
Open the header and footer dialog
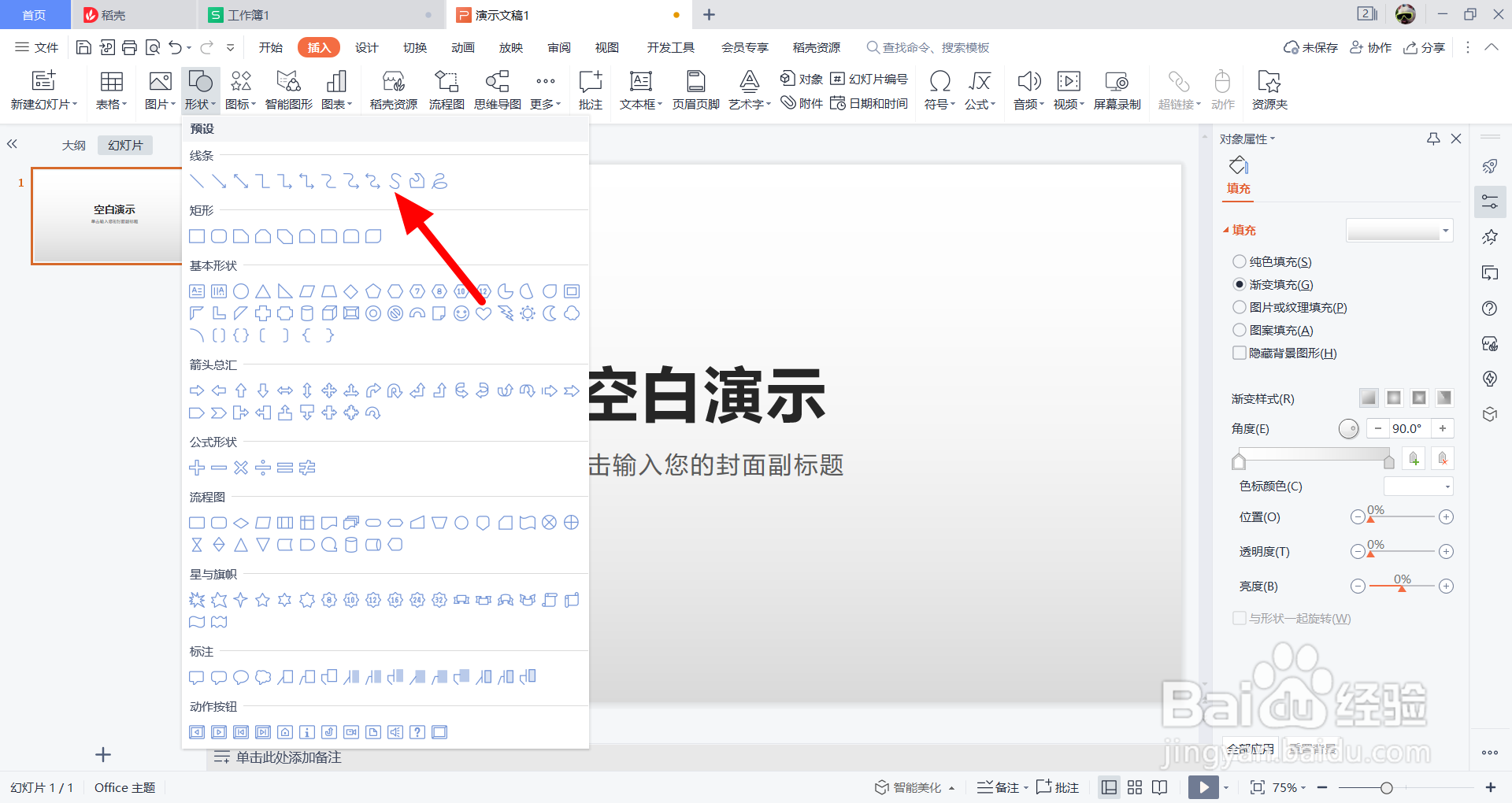point(695,90)
